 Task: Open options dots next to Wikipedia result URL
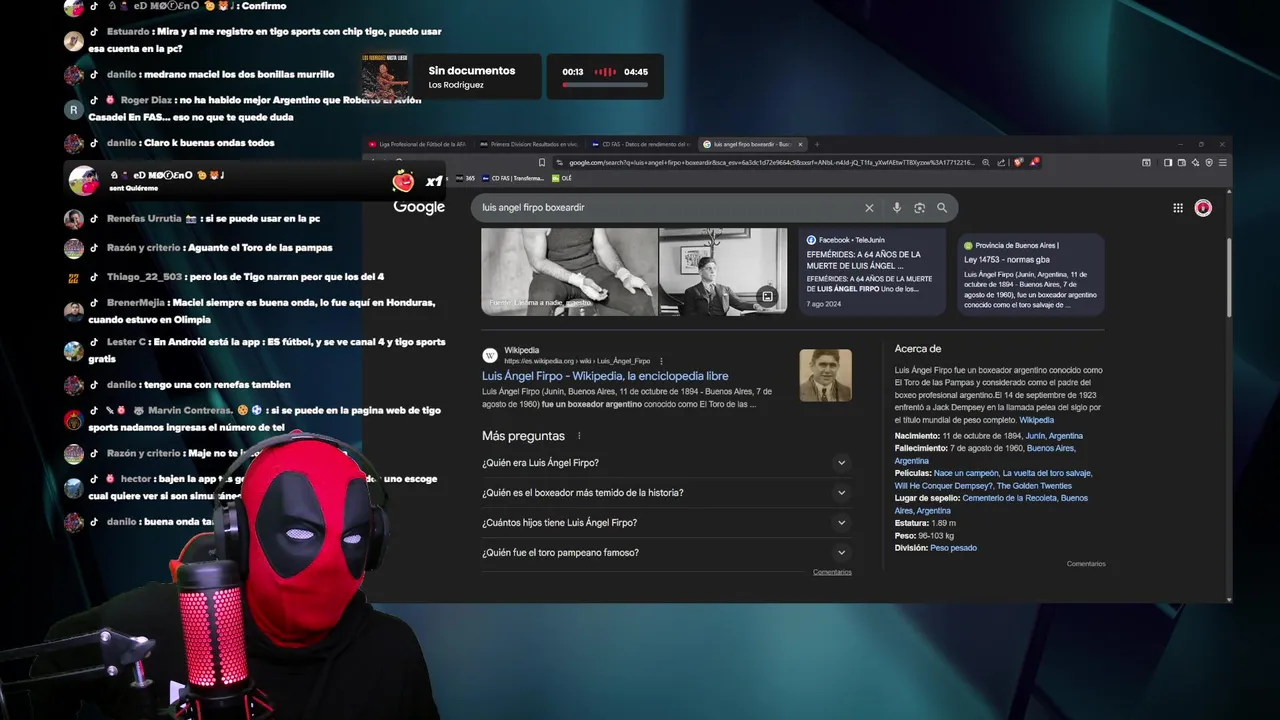click(661, 361)
